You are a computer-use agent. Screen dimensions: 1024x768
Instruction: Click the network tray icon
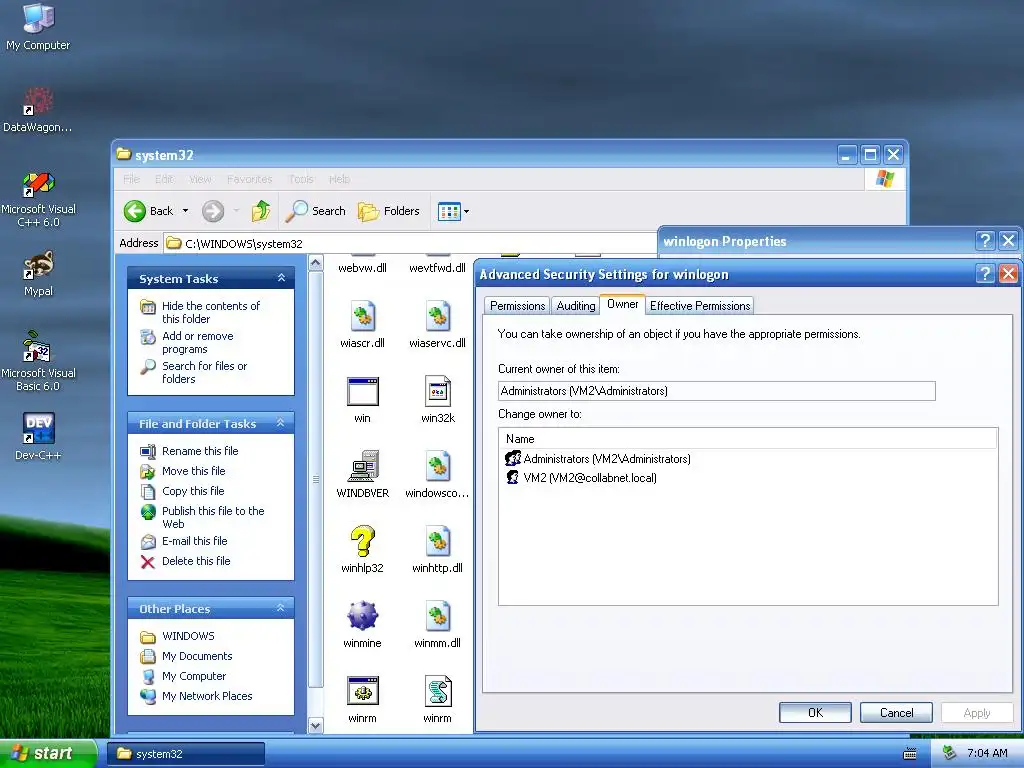(x=949, y=753)
